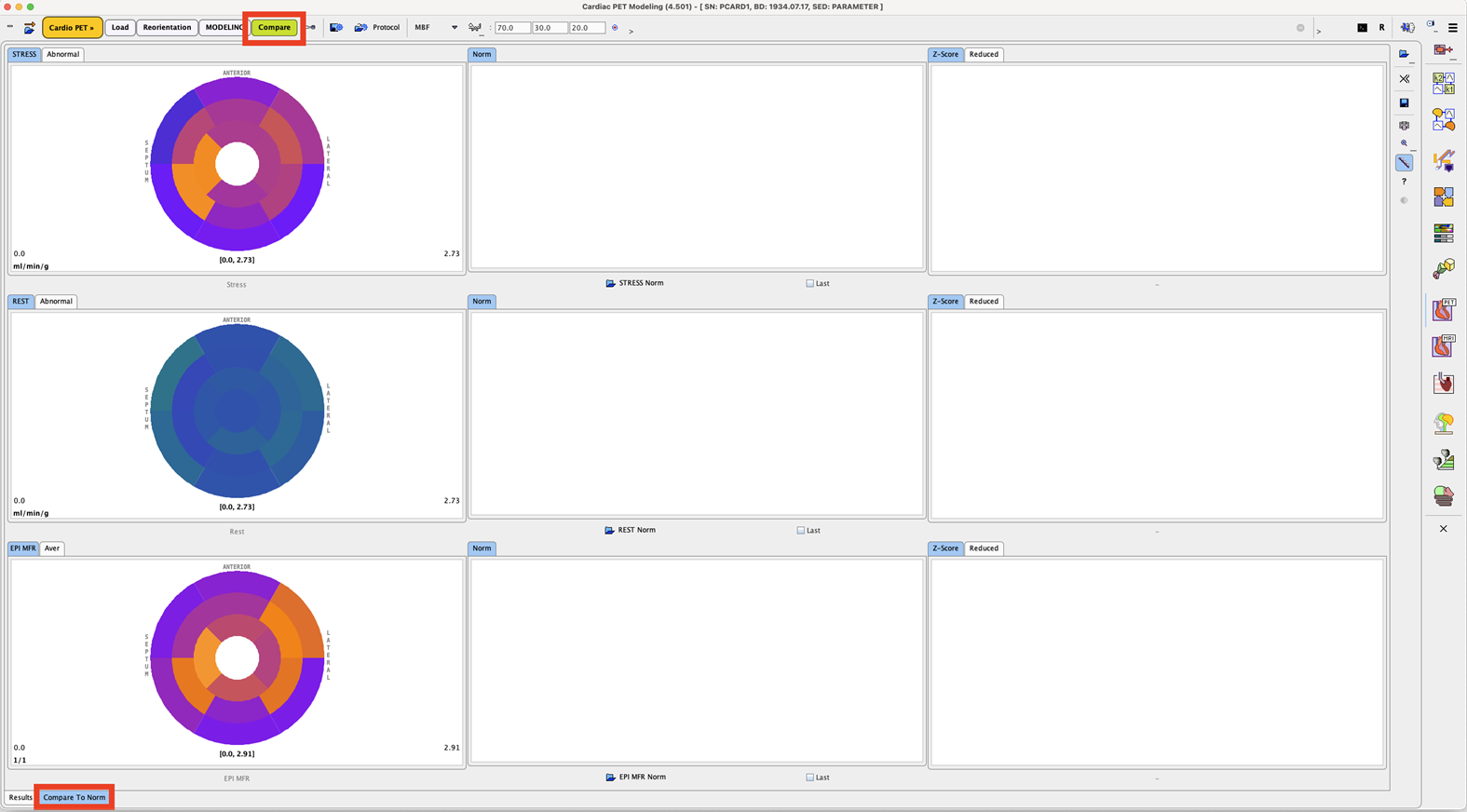Enable the Last checkbox for REST Norm
The width and height of the screenshot is (1467, 812).
tap(801, 530)
